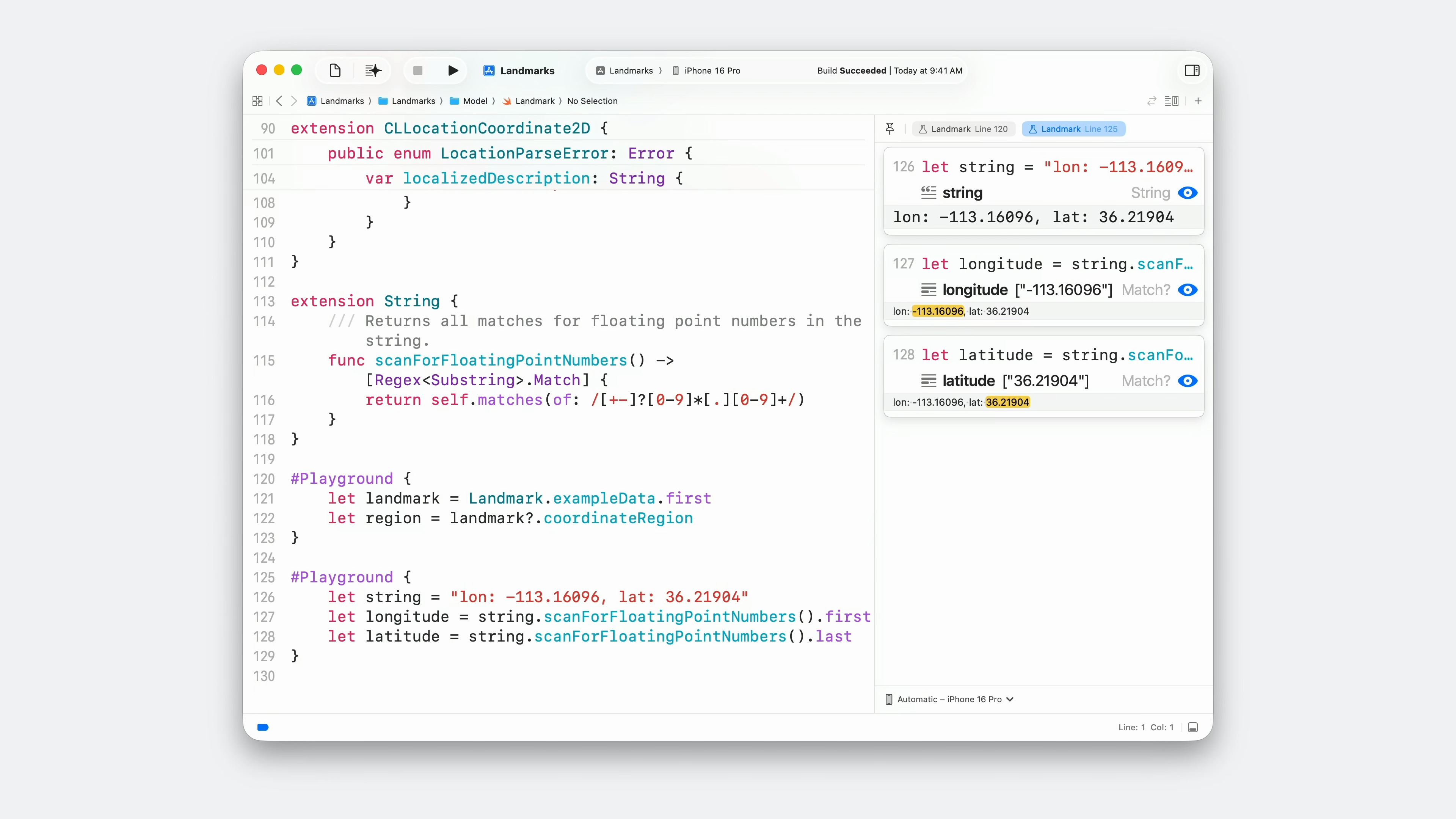The height and width of the screenshot is (819, 1456).
Task: Toggle the eye for string value
Action: (x=1187, y=193)
